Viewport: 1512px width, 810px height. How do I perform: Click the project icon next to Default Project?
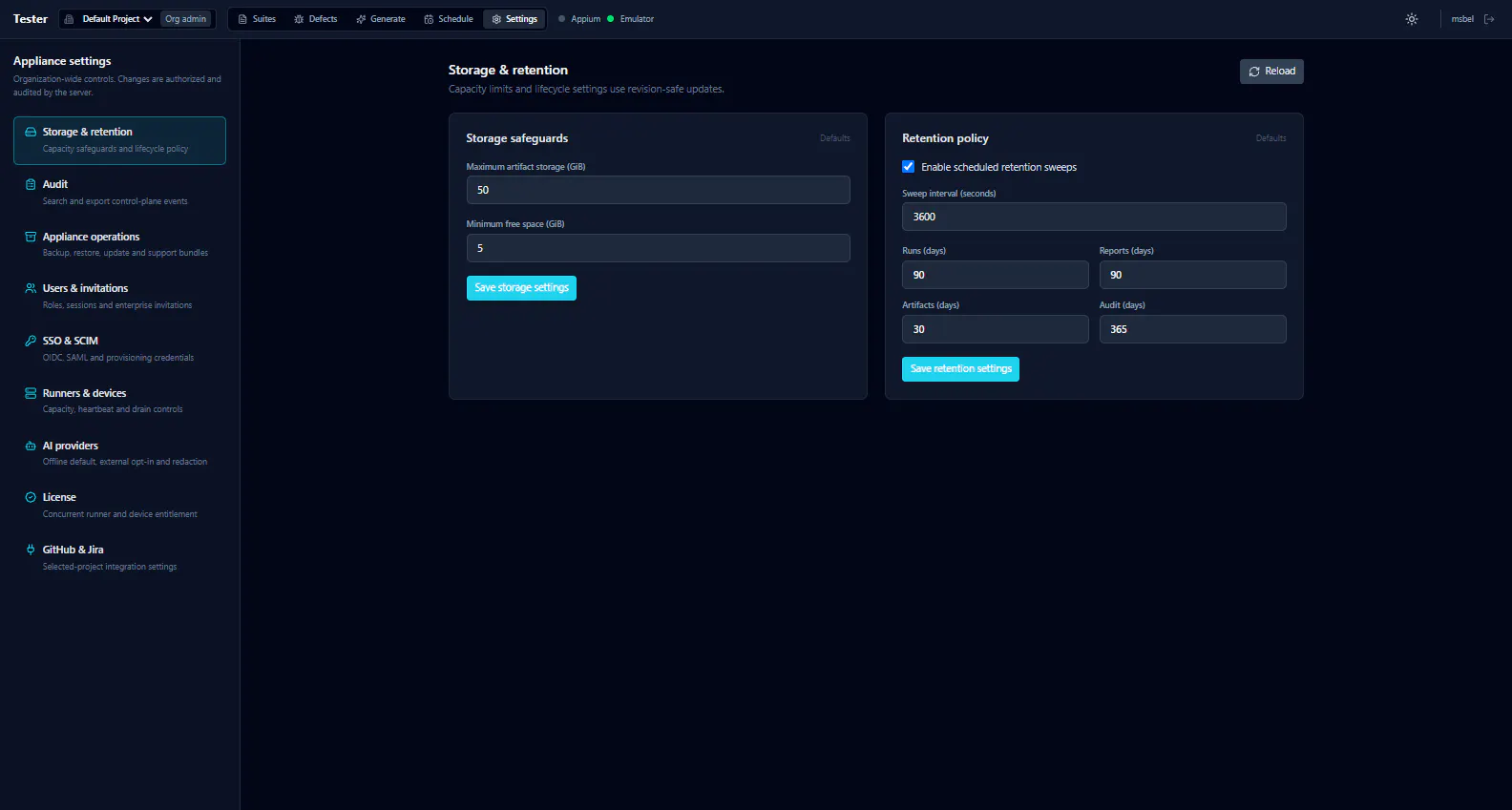tap(69, 19)
